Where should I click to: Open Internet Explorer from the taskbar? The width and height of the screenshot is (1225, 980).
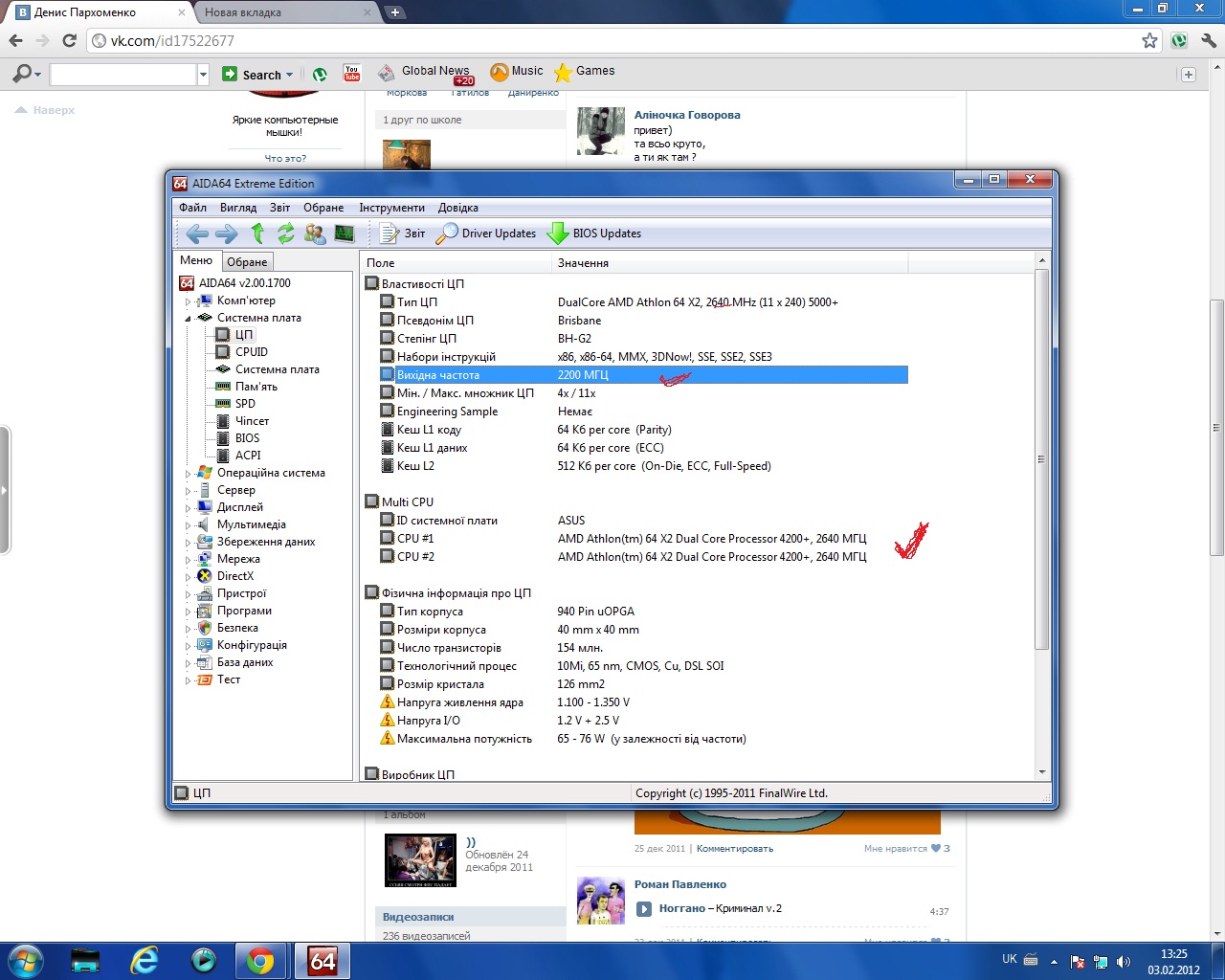(145, 961)
